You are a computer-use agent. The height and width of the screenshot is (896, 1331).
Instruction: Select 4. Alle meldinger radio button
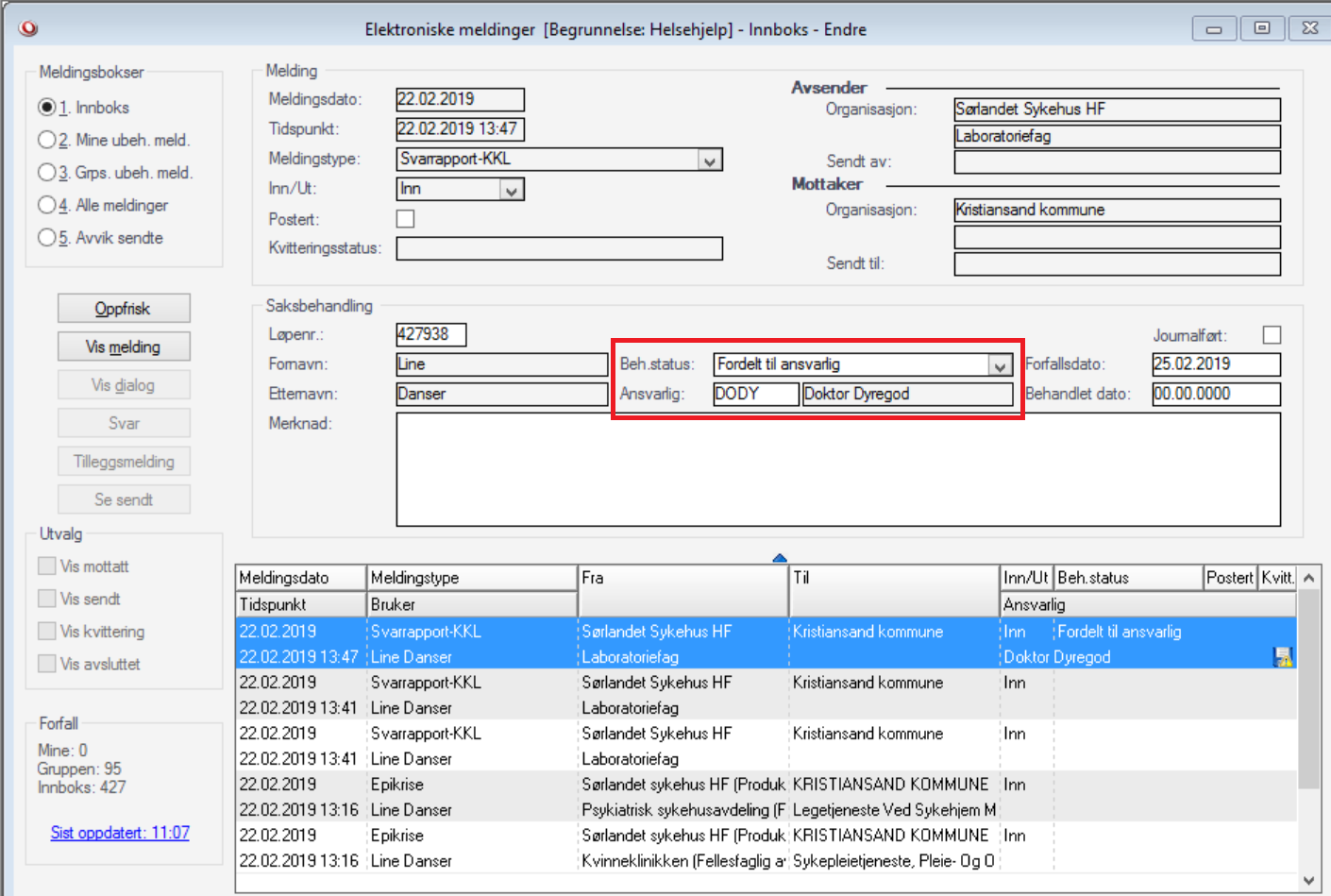[46, 205]
